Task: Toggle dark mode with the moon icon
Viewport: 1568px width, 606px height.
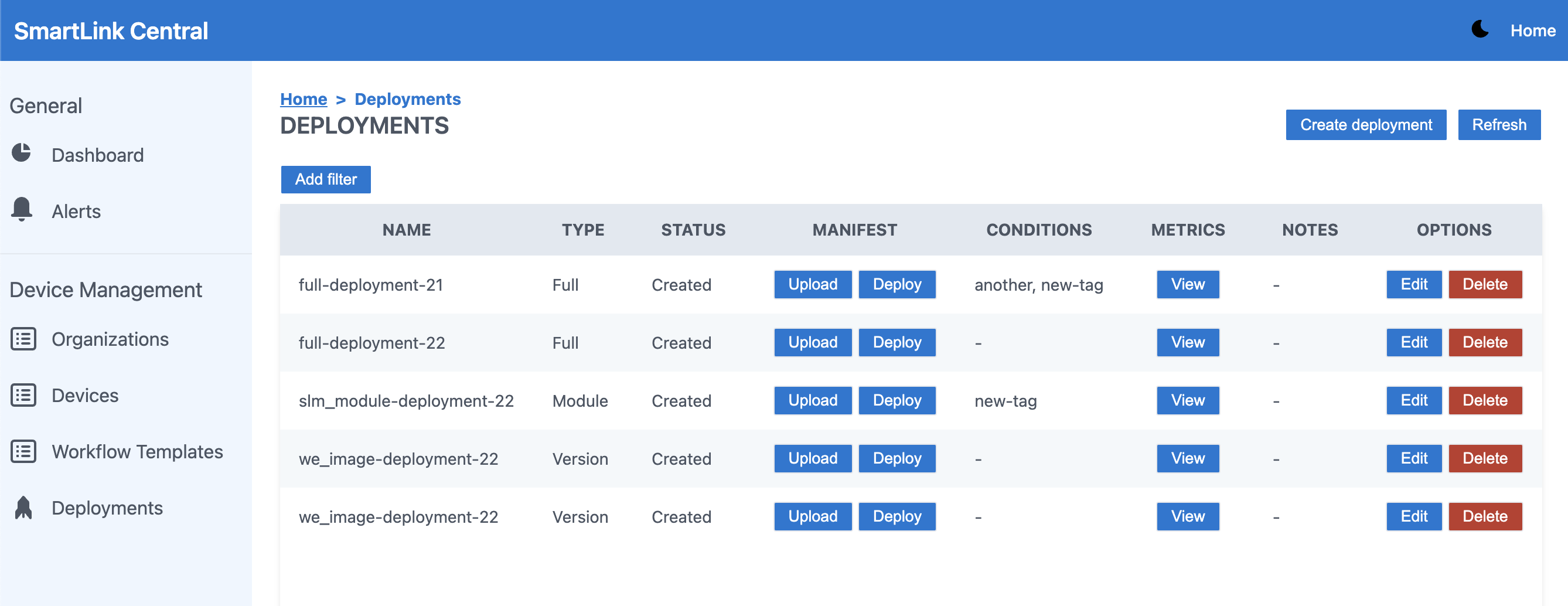Action: [x=1480, y=29]
